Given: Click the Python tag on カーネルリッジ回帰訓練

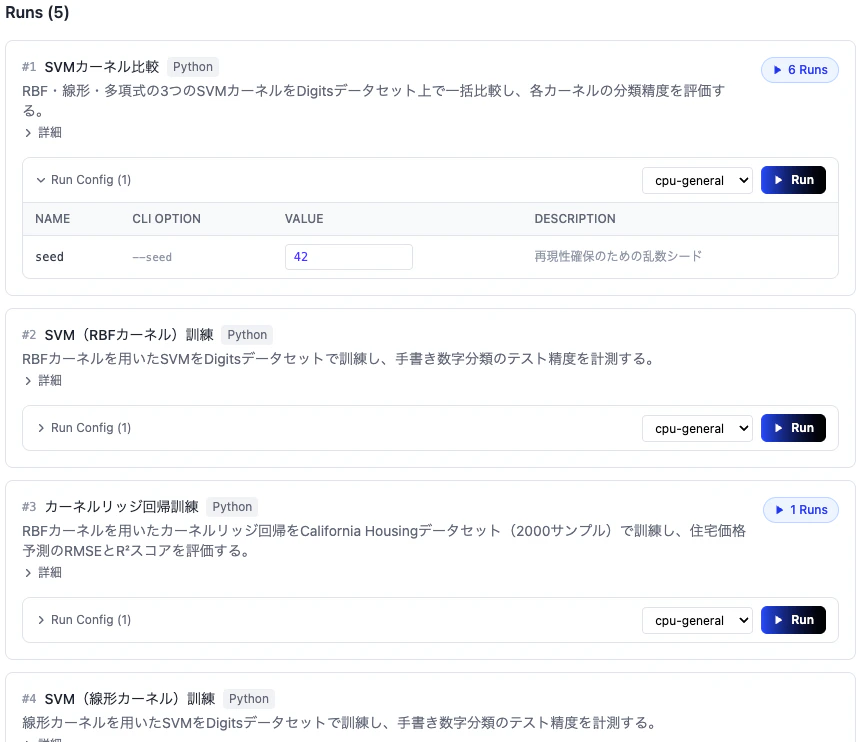Looking at the screenshot, I should (232, 507).
